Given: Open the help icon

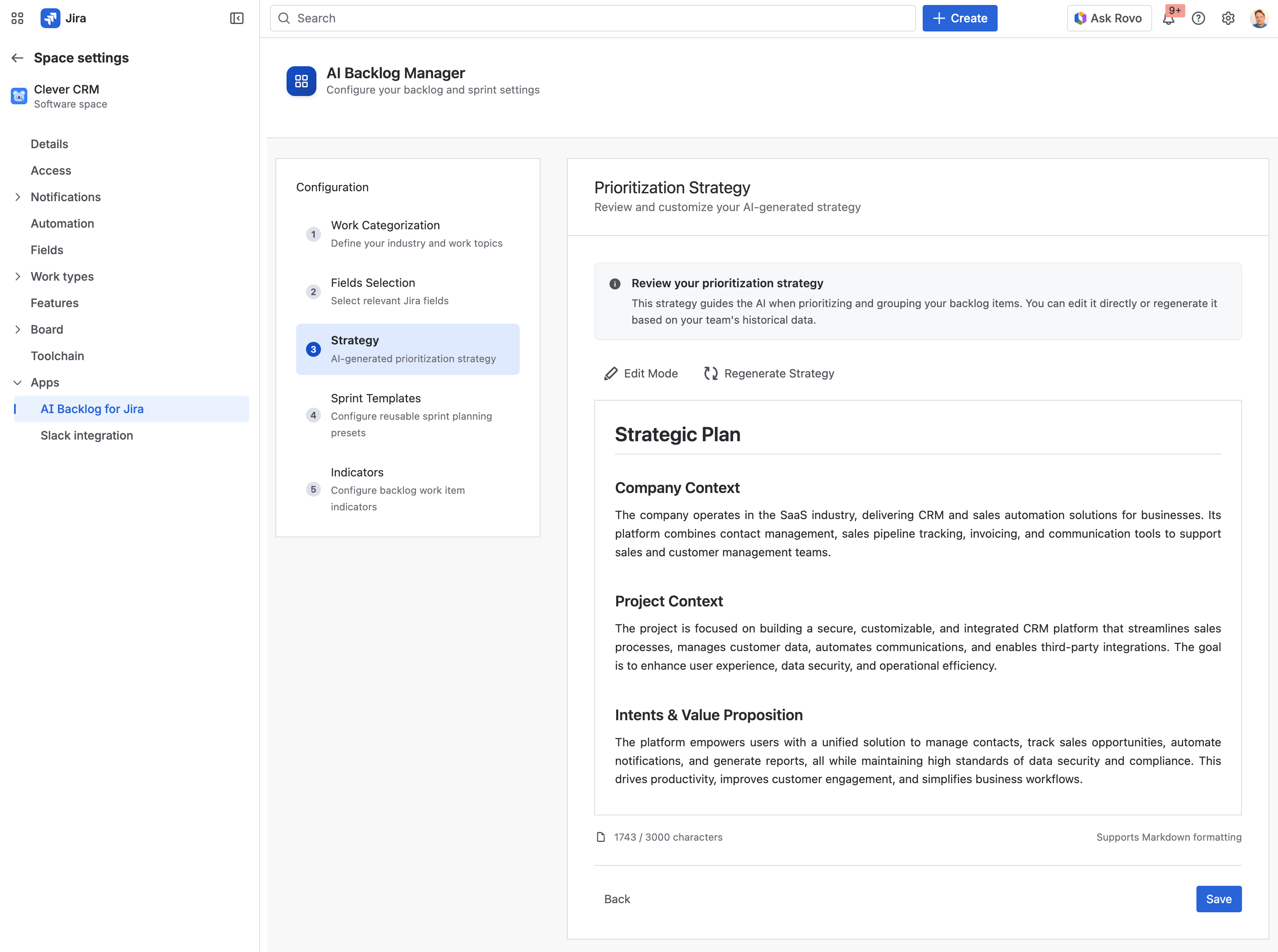Looking at the screenshot, I should point(1198,18).
